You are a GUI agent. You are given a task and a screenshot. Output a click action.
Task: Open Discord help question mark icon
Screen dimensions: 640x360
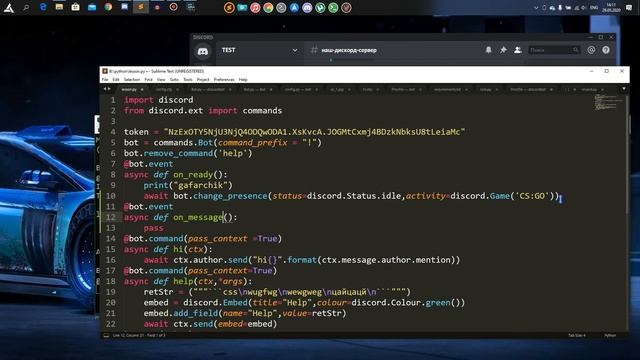coord(606,50)
